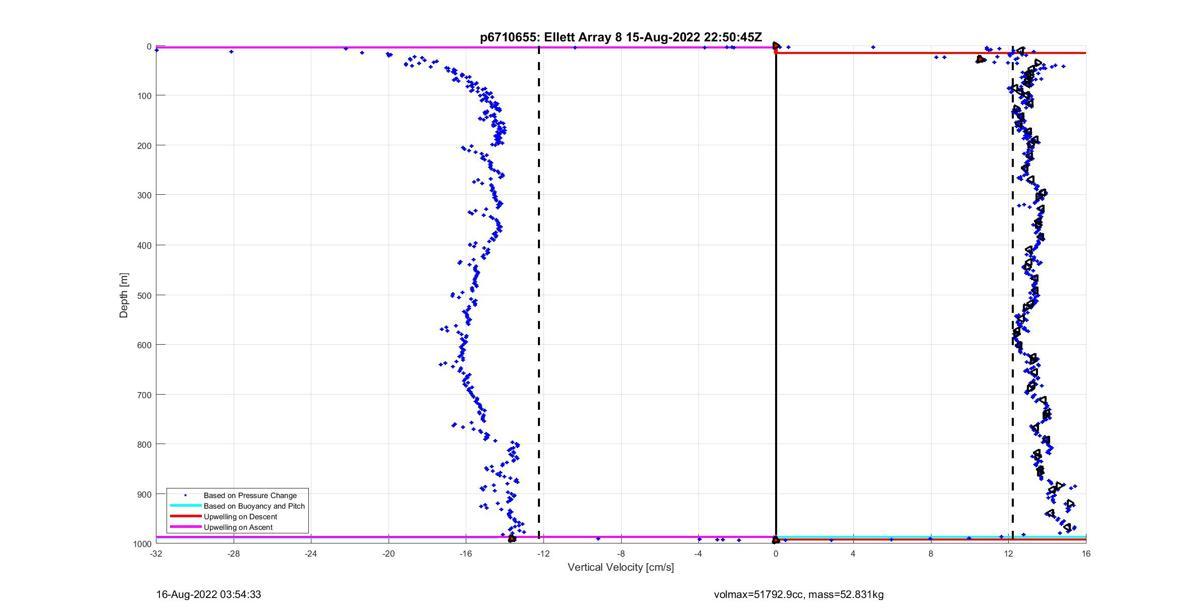Click the red upwelling-on-descent line near surface
The height and width of the screenshot is (611, 1200).
(x=931, y=53)
